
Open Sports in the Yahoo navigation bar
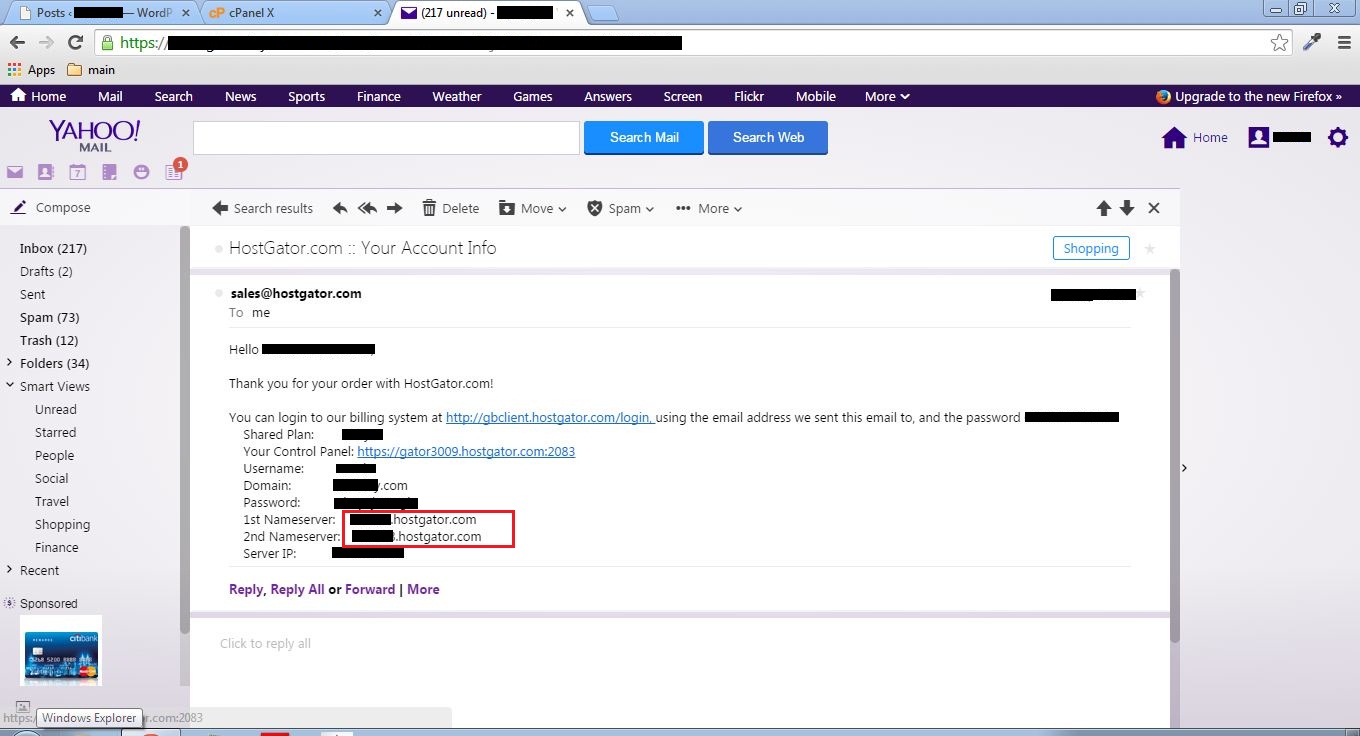pos(306,96)
